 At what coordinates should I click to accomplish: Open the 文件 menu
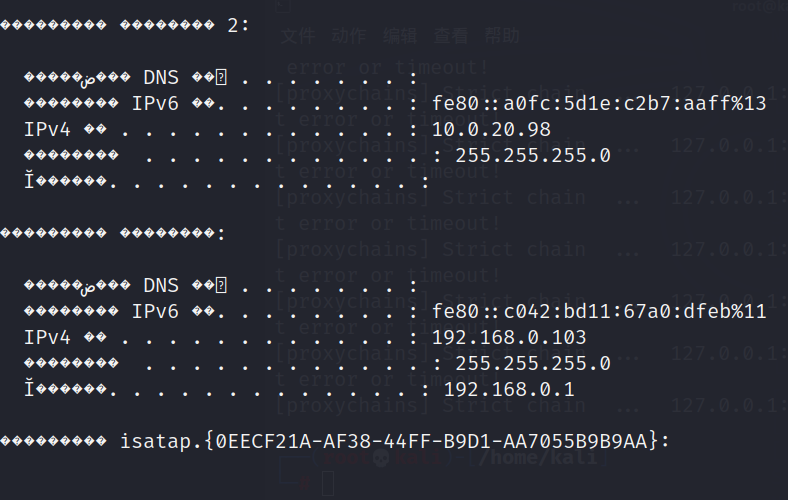297,36
